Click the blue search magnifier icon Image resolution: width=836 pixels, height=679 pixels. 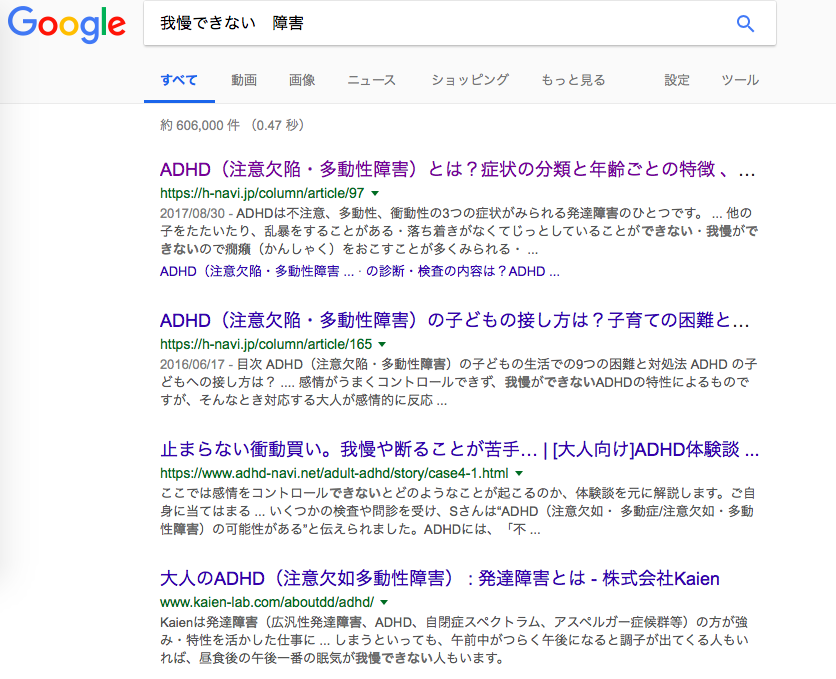745,23
